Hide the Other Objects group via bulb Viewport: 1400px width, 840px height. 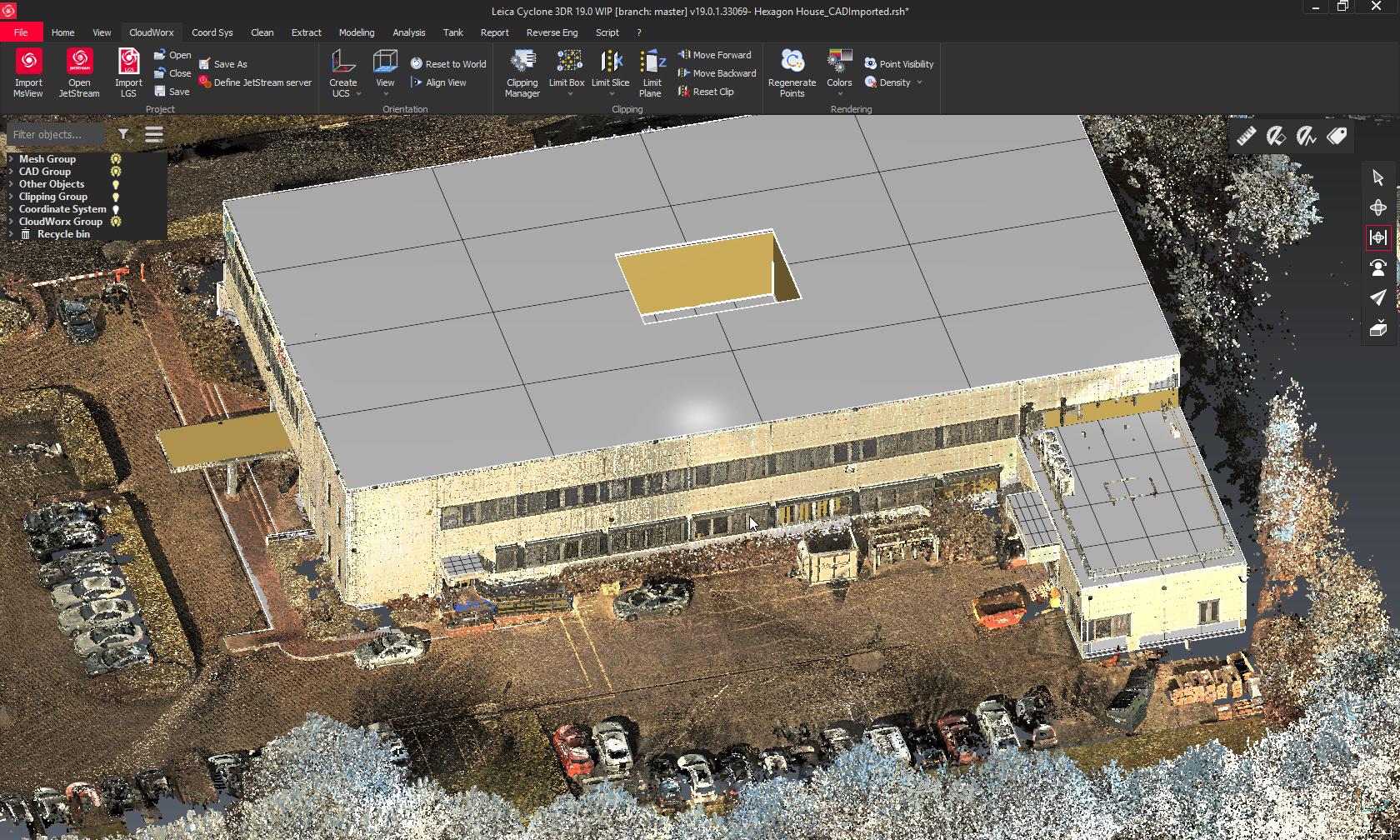click(116, 184)
